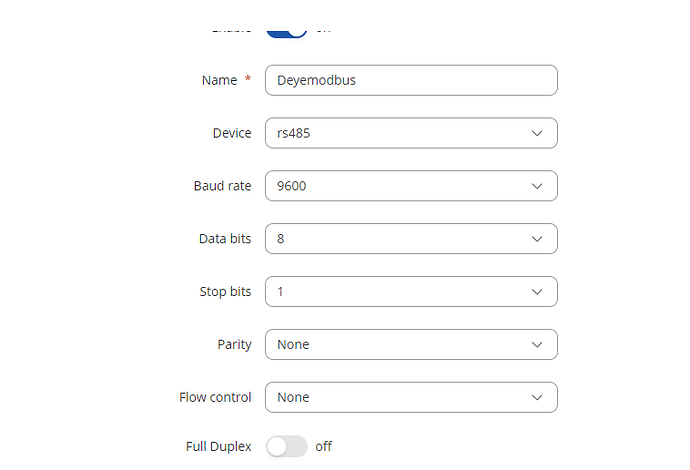Click the Name field containing Deyemodbus
This screenshot has width=690, height=470.
click(411, 80)
